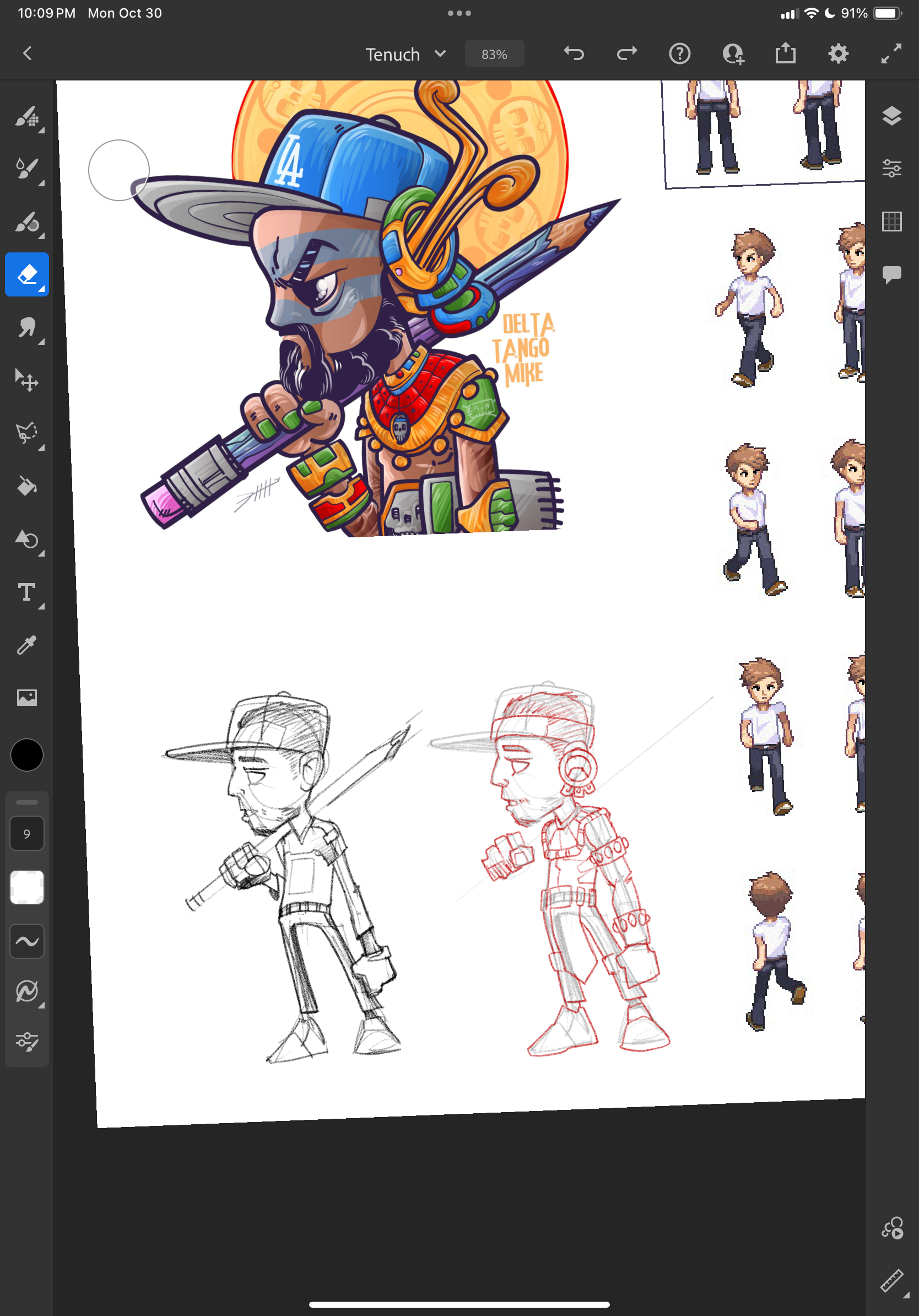The width and height of the screenshot is (919, 1316).
Task: Grab the toolbar drag handle
Action: click(x=27, y=802)
